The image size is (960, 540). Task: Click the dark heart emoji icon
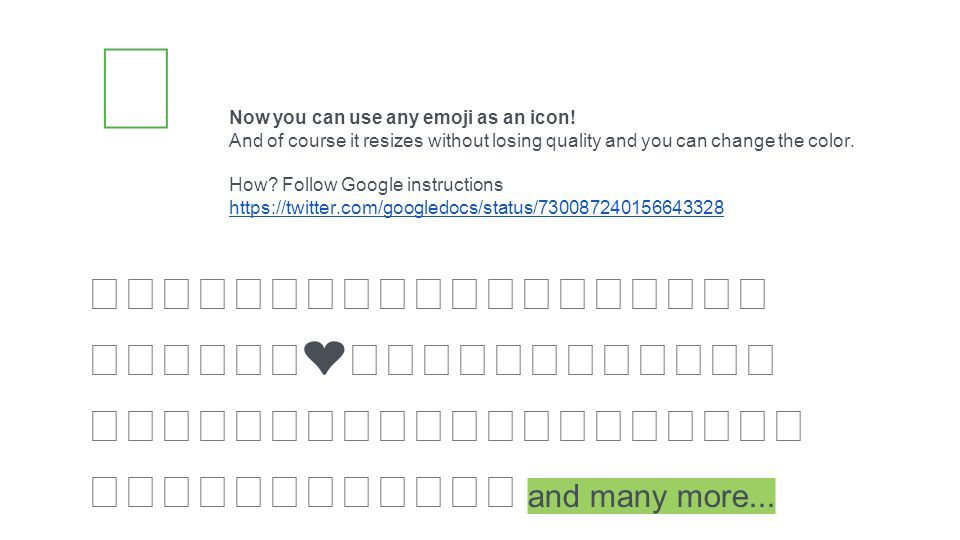pos(324,358)
